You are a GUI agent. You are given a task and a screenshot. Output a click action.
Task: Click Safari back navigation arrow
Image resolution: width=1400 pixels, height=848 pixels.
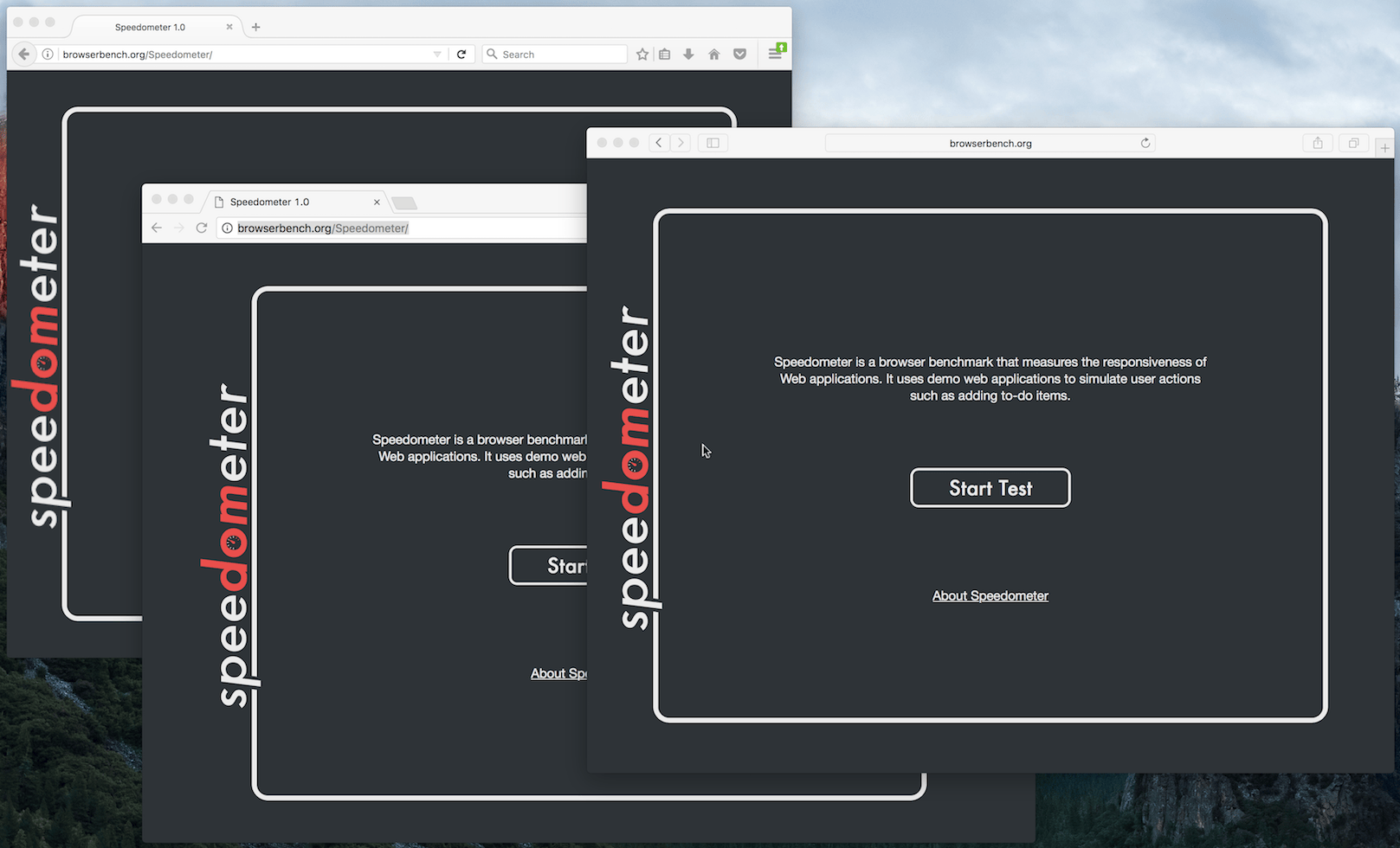click(x=659, y=144)
